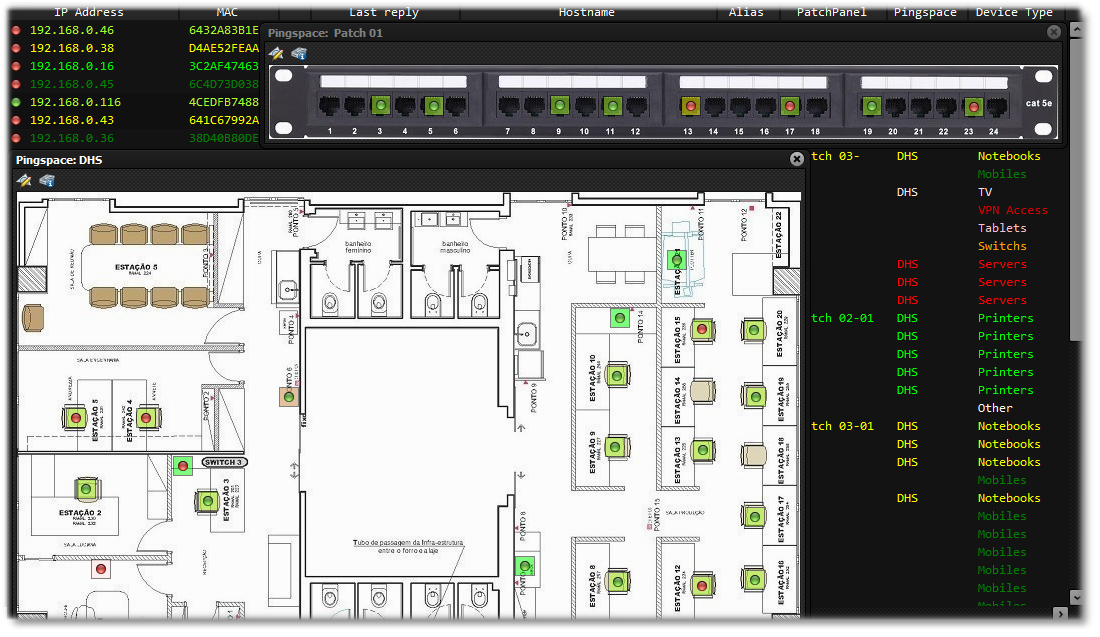Viewport: 1100px width, 637px height.
Task: Select empty patch panel port 24
Action: pyautogui.click(x=997, y=107)
